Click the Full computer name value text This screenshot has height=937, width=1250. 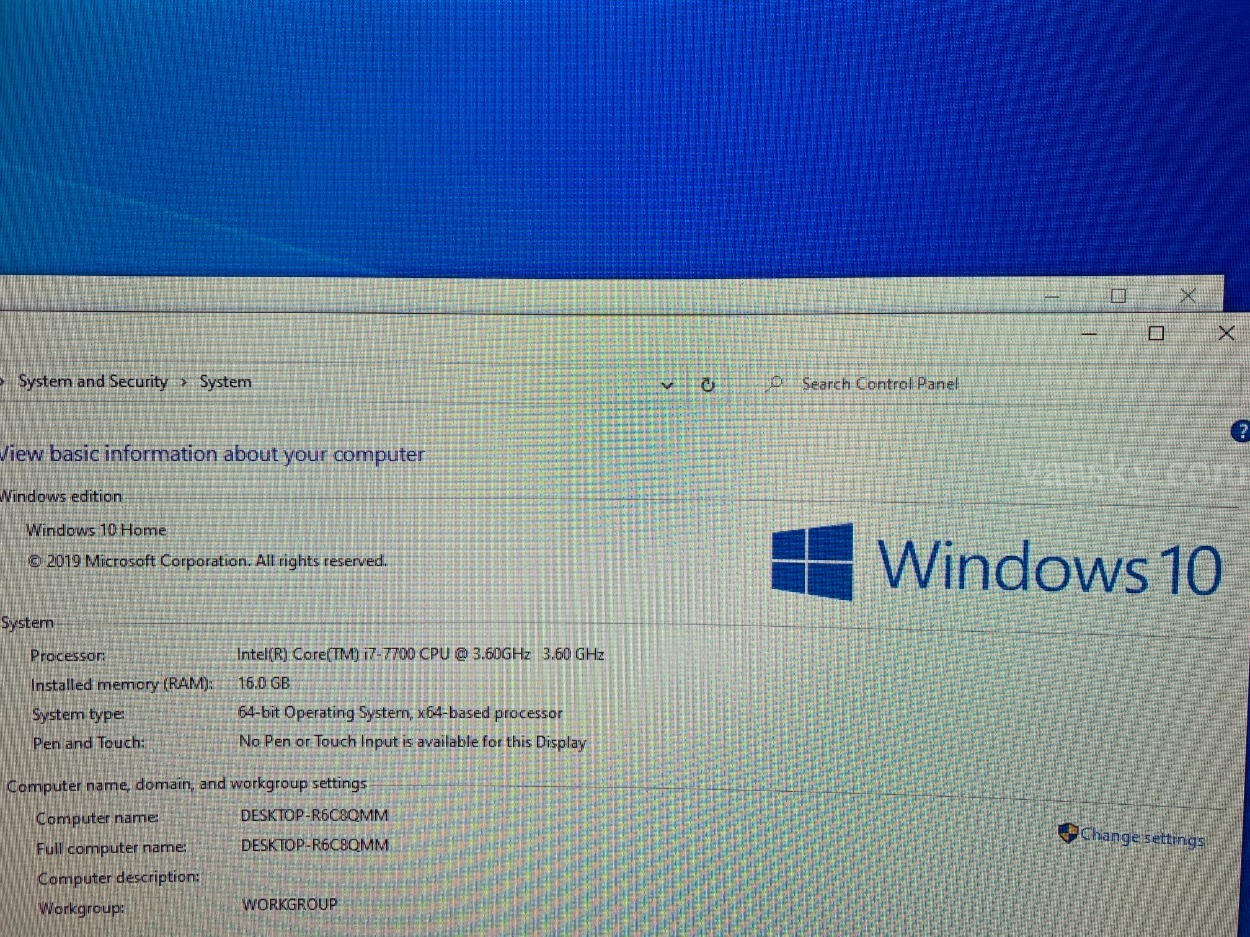(314, 845)
